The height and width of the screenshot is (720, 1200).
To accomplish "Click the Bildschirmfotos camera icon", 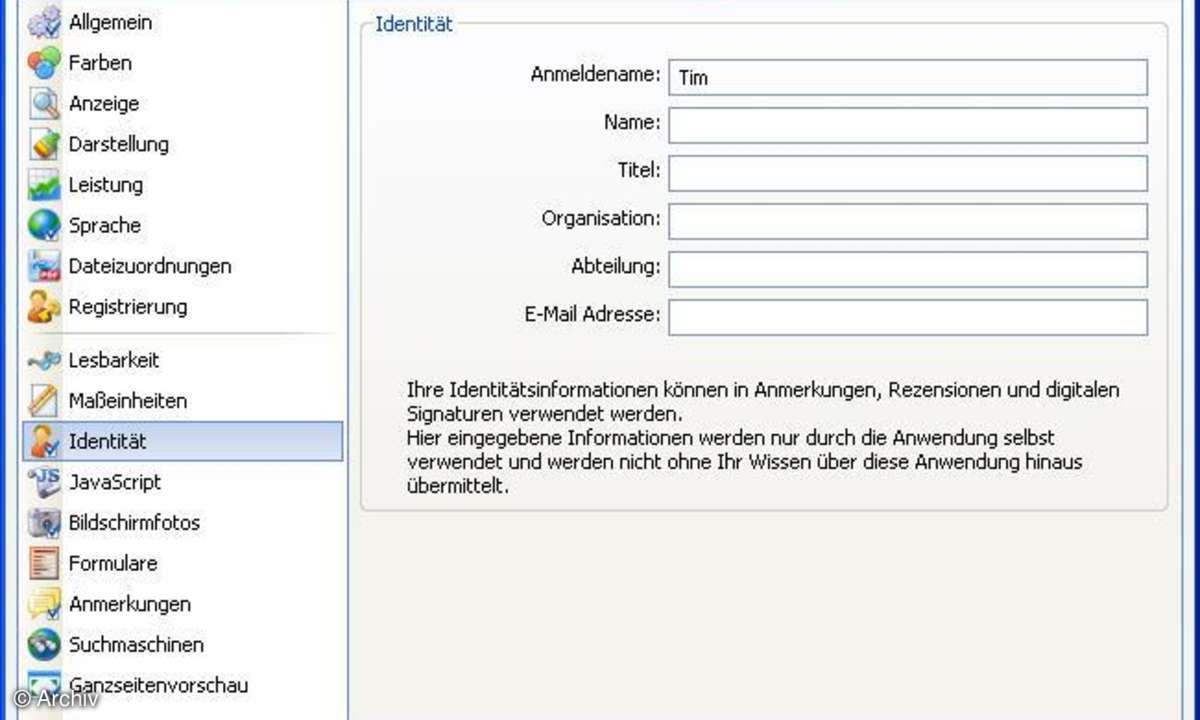I will [44, 523].
